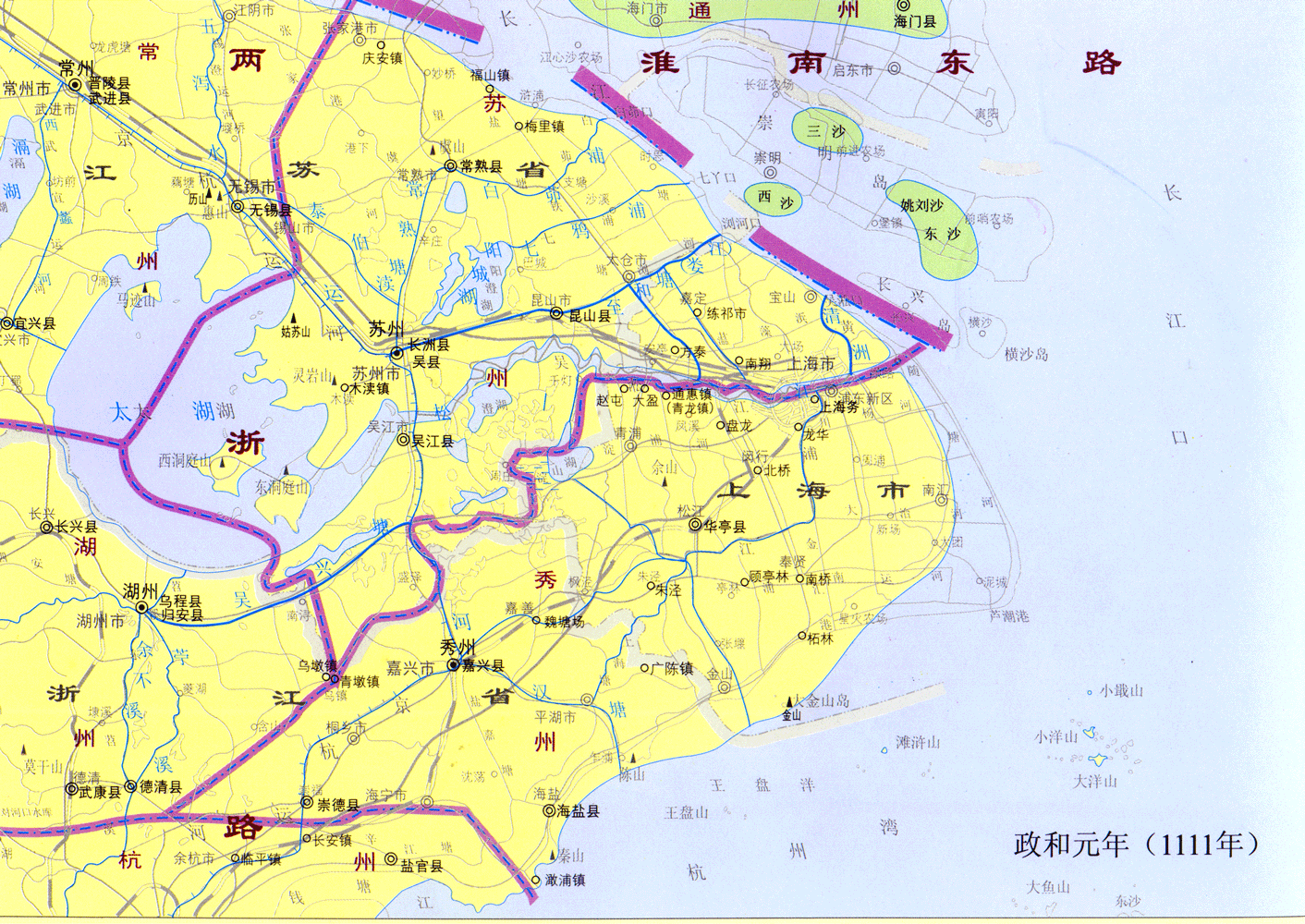Select the '王盘山' island label
This screenshot has height=924, width=1305.
coord(687,813)
